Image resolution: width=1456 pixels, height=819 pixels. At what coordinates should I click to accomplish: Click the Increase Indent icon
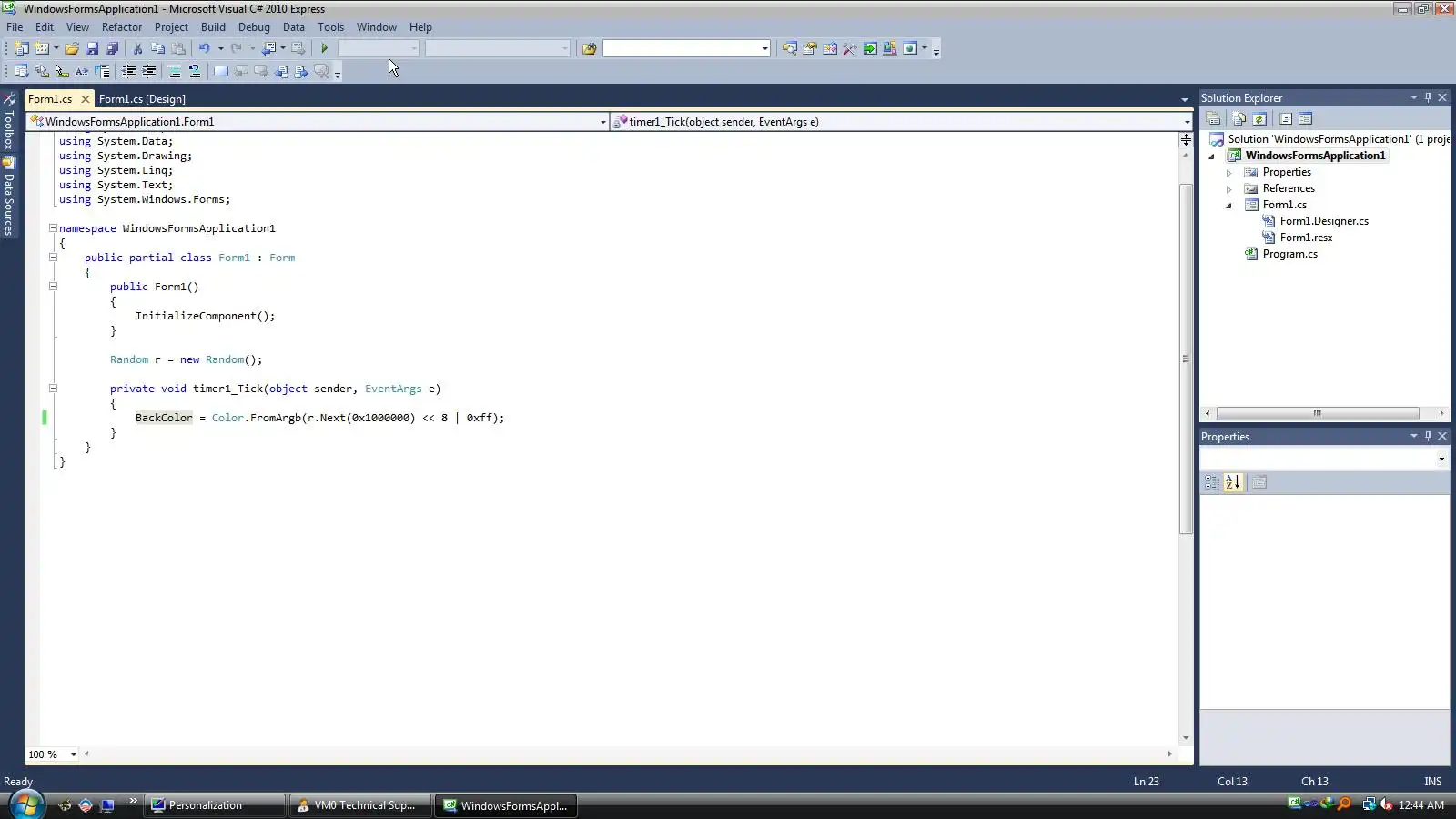(149, 71)
